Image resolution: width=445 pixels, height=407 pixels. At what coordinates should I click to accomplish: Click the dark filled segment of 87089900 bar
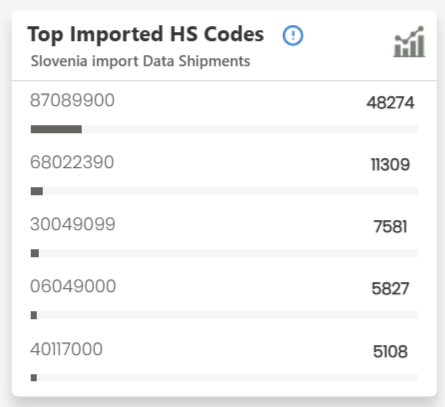click(x=56, y=129)
